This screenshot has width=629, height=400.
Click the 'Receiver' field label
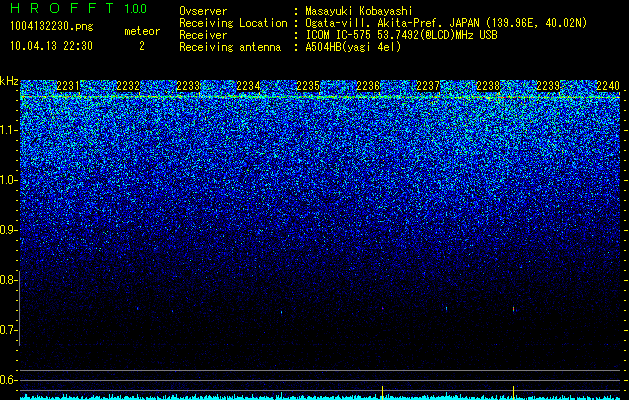[x=203, y=35]
